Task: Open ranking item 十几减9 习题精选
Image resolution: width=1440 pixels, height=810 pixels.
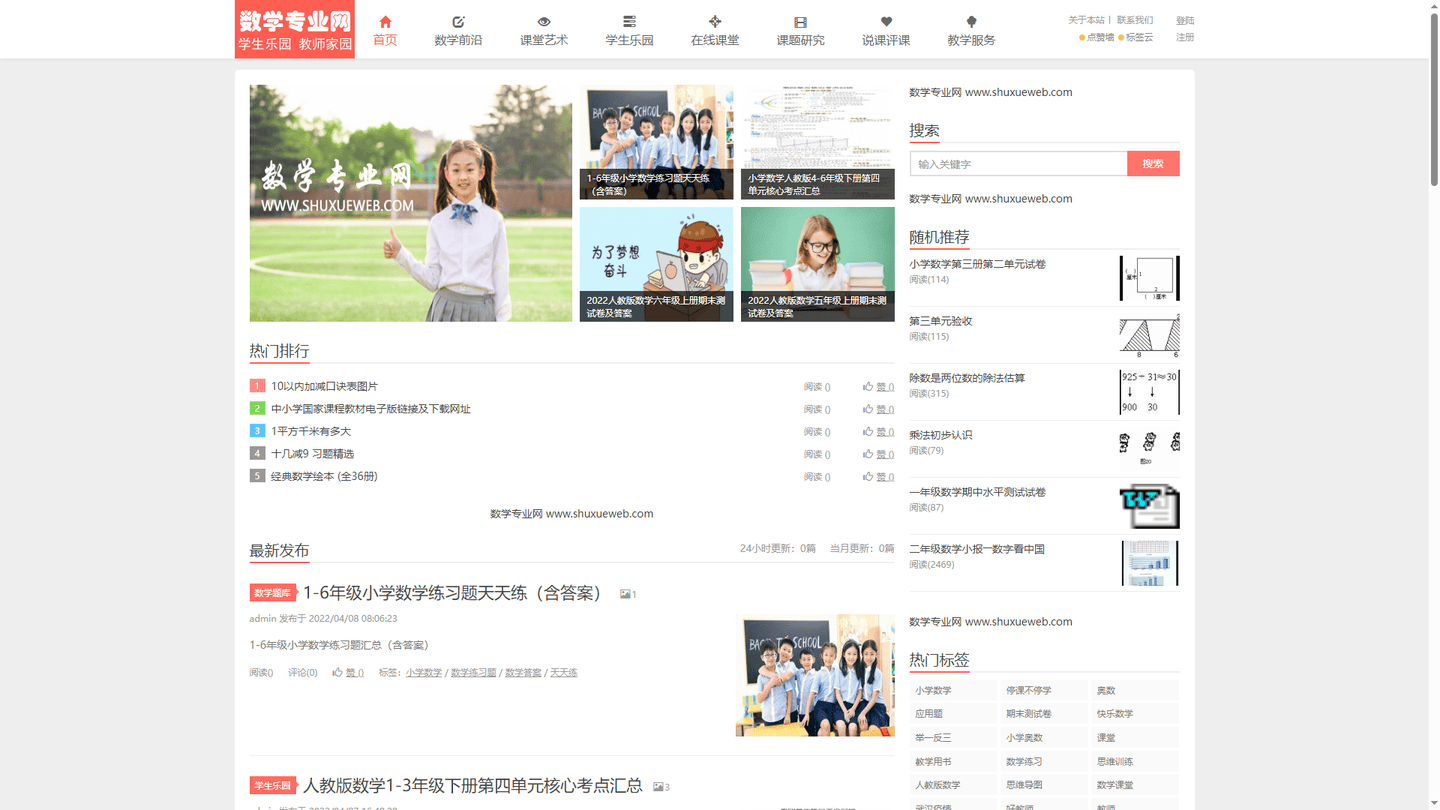Action: pyautogui.click(x=312, y=454)
